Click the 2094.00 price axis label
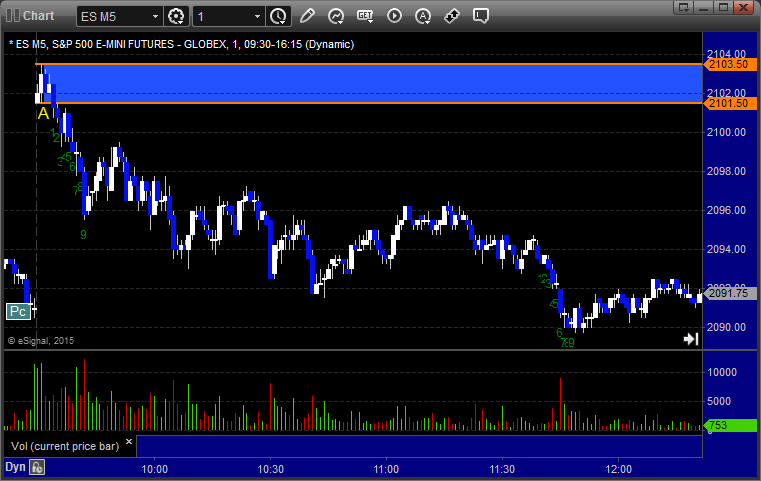This screenshot has width=761, height=481. click(727, 249)
